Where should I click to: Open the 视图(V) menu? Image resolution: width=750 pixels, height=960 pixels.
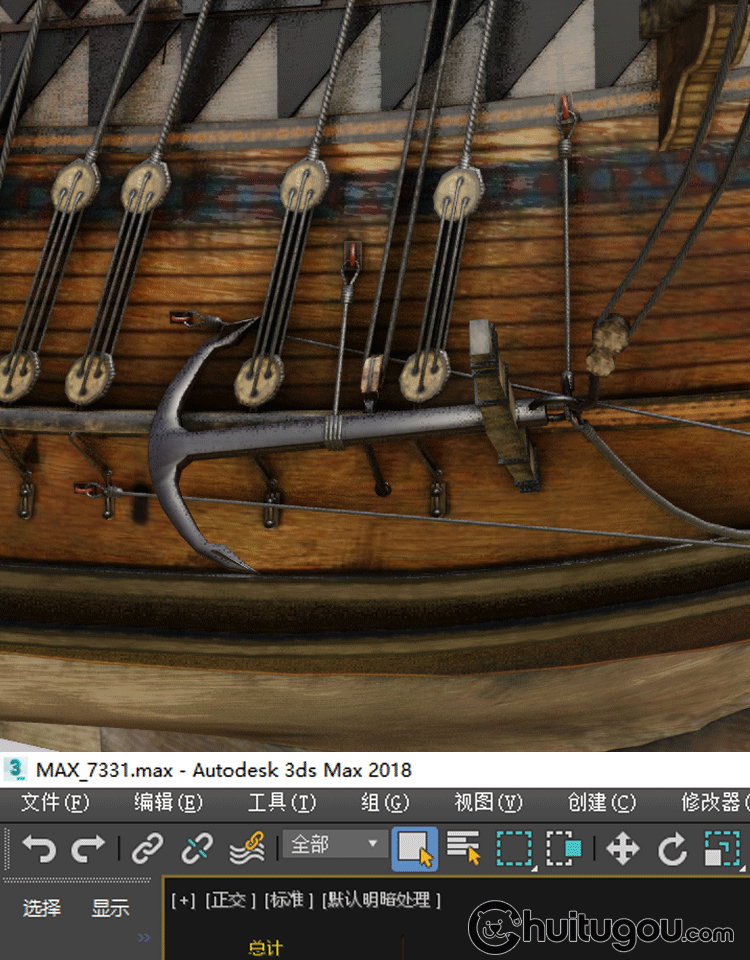pos(488,802)
